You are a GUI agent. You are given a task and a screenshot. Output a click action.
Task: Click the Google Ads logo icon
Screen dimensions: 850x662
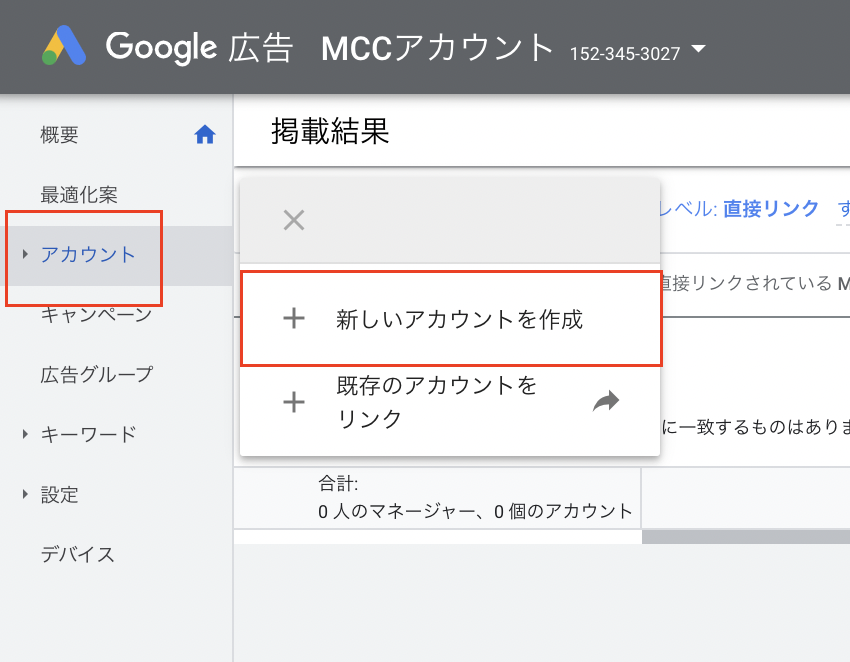(64, 46)
